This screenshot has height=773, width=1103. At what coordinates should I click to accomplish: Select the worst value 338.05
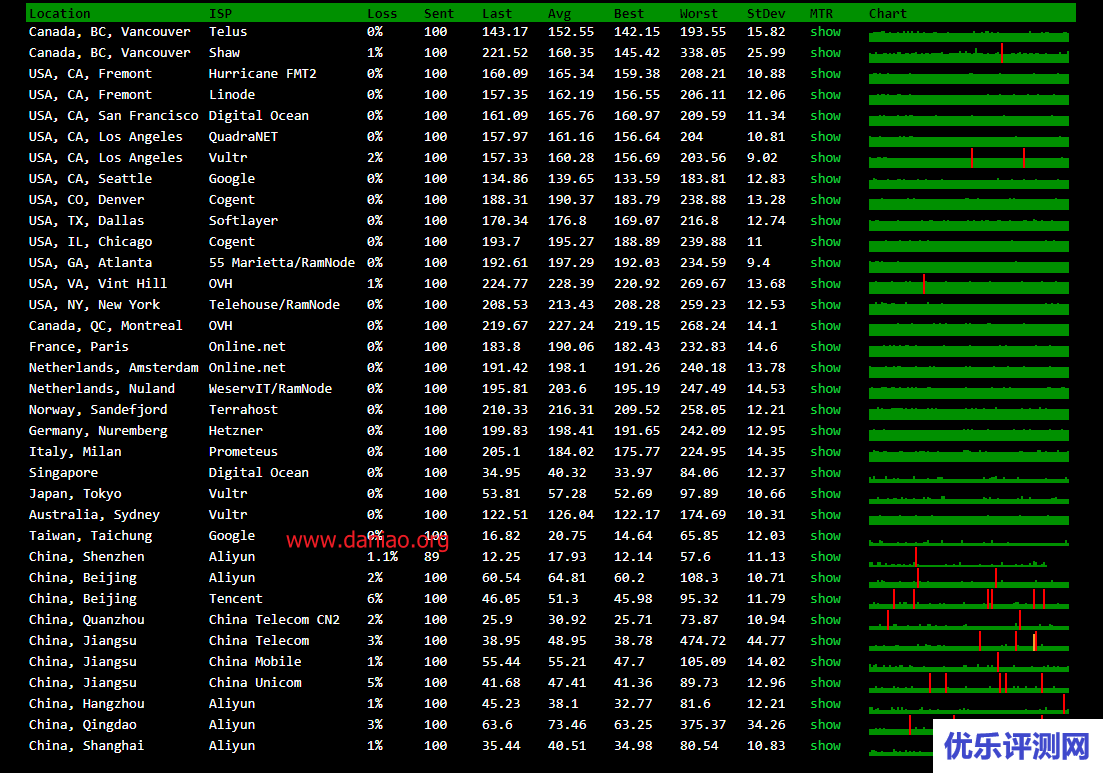(x=703, y=53)
